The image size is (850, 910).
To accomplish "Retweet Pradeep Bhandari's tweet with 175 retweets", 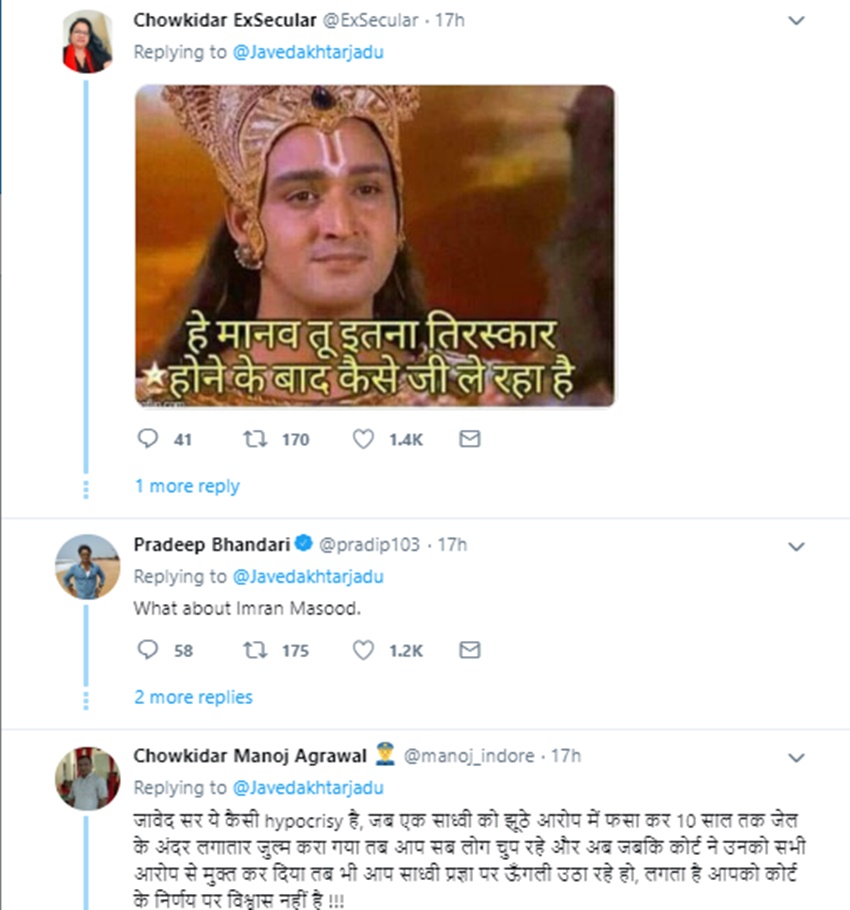I will (x=253, y=650).
